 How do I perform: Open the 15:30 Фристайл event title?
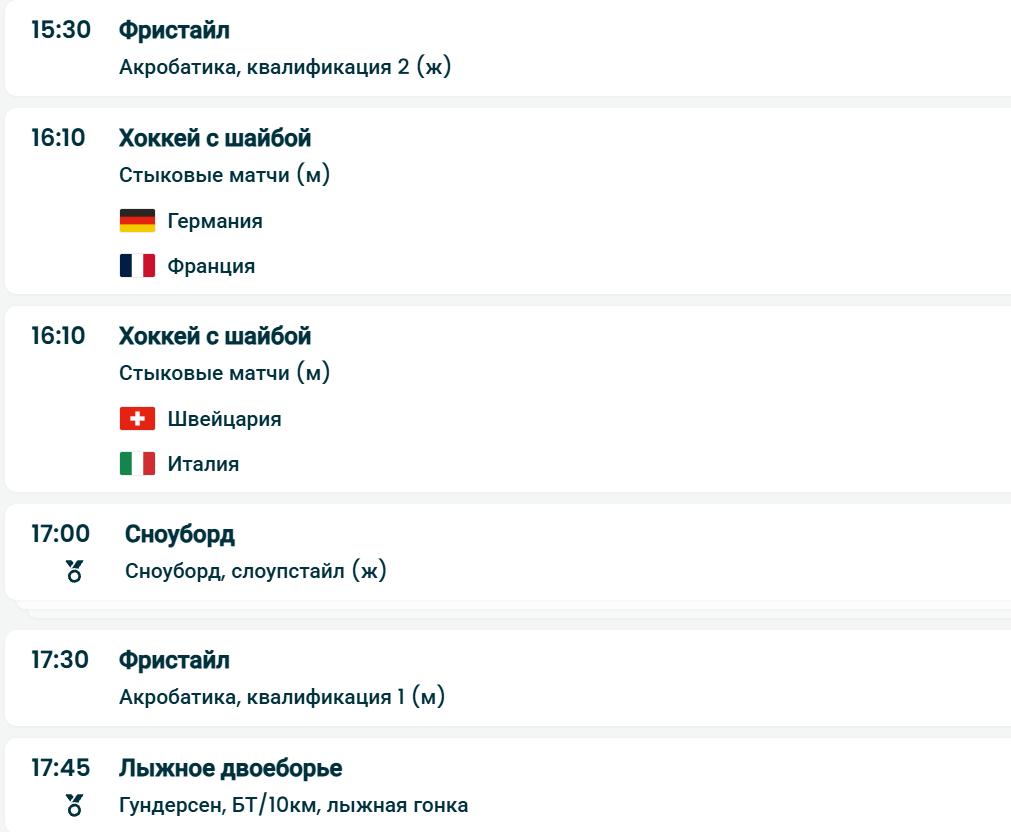[174, 31]
